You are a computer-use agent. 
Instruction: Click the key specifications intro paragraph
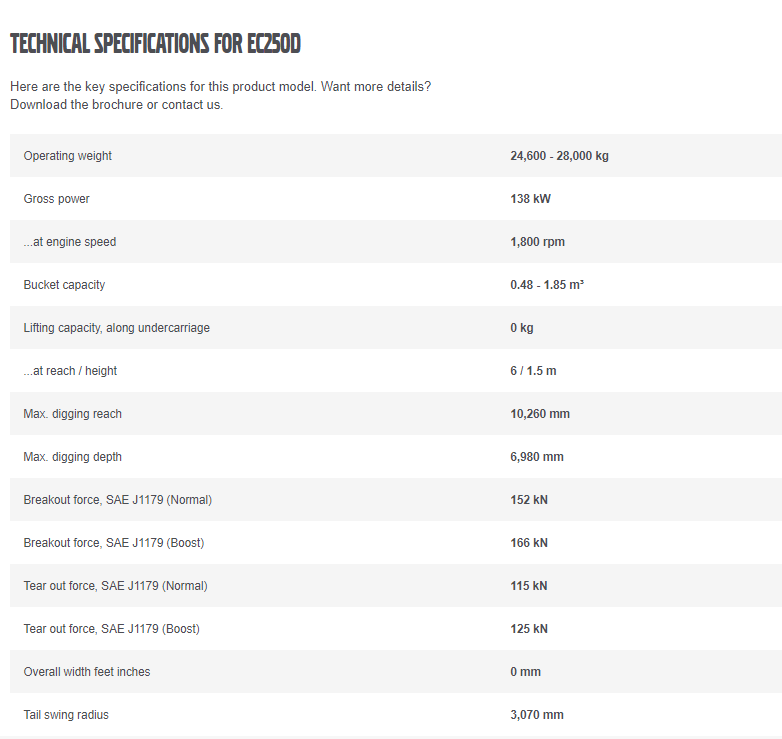point(220,95)
